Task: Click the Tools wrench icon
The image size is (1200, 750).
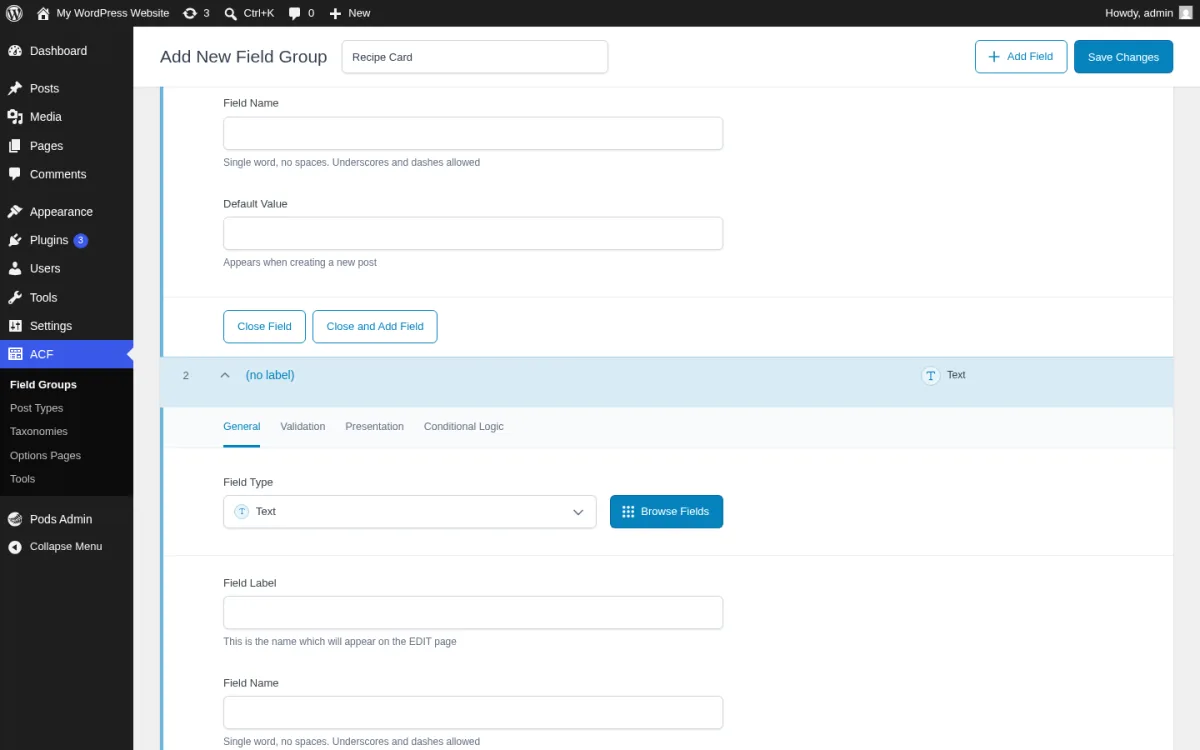Action: (15, 298)
